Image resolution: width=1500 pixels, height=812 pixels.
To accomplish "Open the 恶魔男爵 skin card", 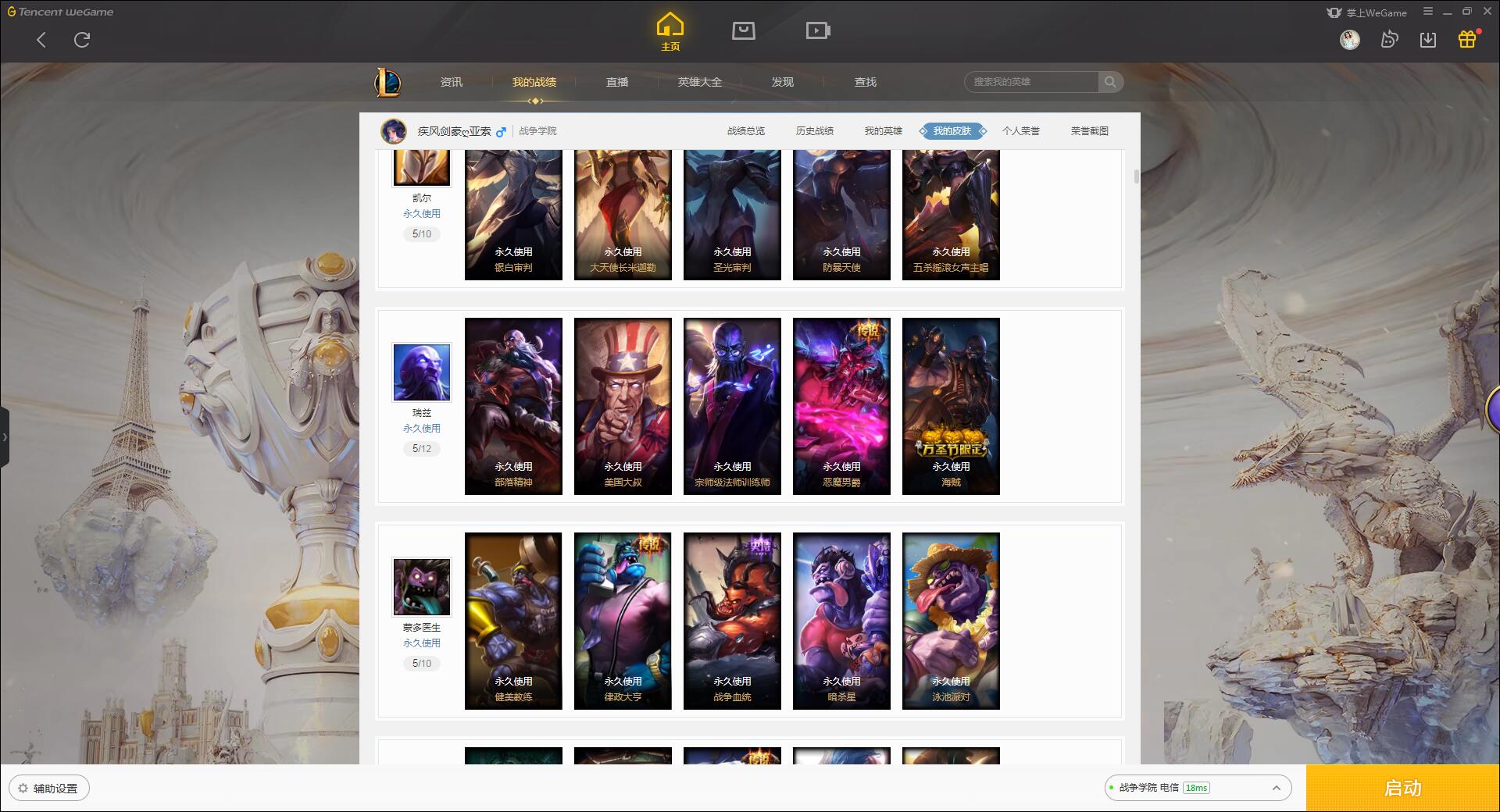I will [x=841, y=406].
